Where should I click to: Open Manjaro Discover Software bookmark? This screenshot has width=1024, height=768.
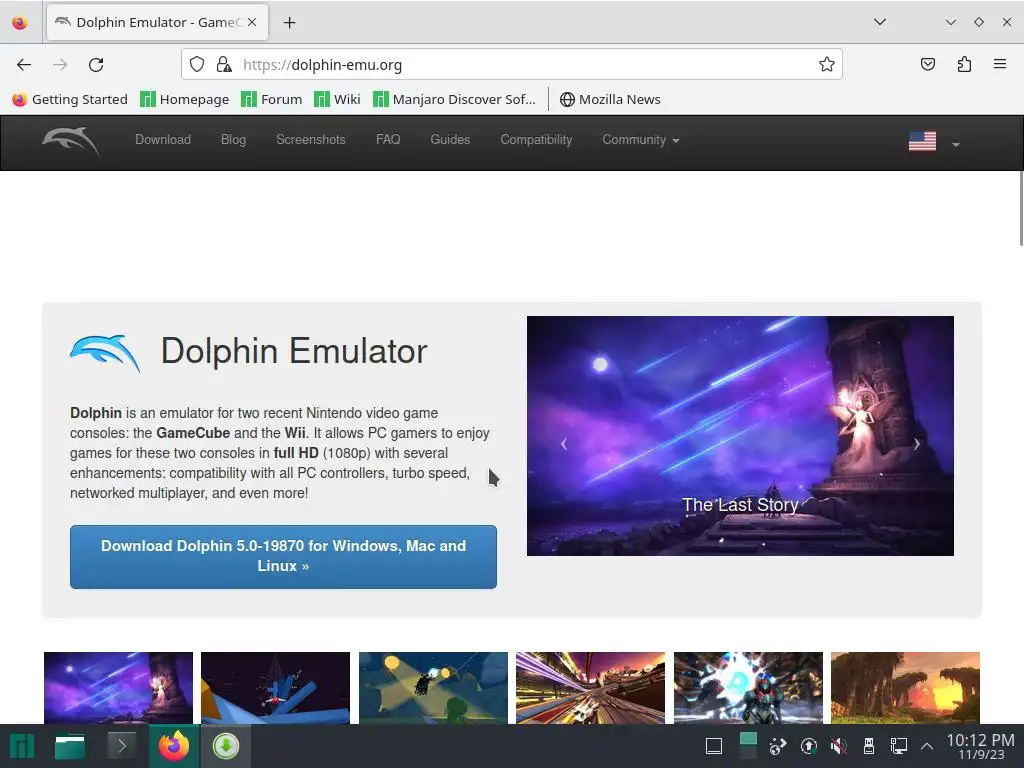pyautogui.click(x=454, y=99)
